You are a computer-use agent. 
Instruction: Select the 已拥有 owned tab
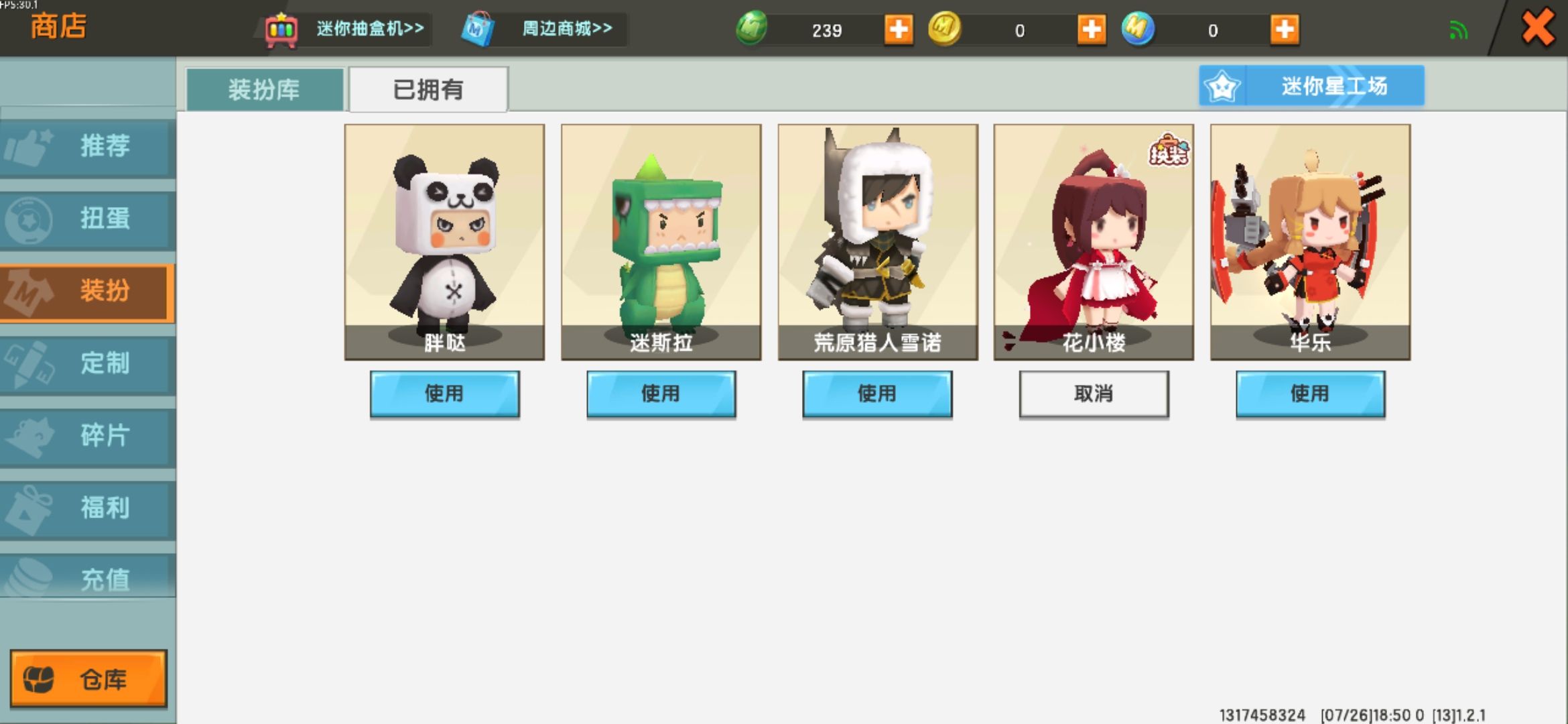(428, 89)
